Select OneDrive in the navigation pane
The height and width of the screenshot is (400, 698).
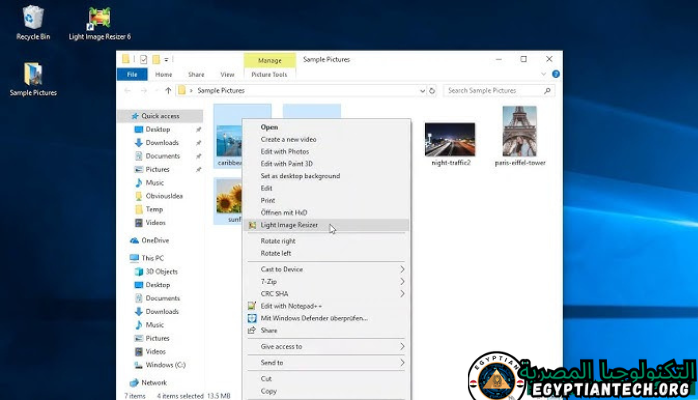155,240
